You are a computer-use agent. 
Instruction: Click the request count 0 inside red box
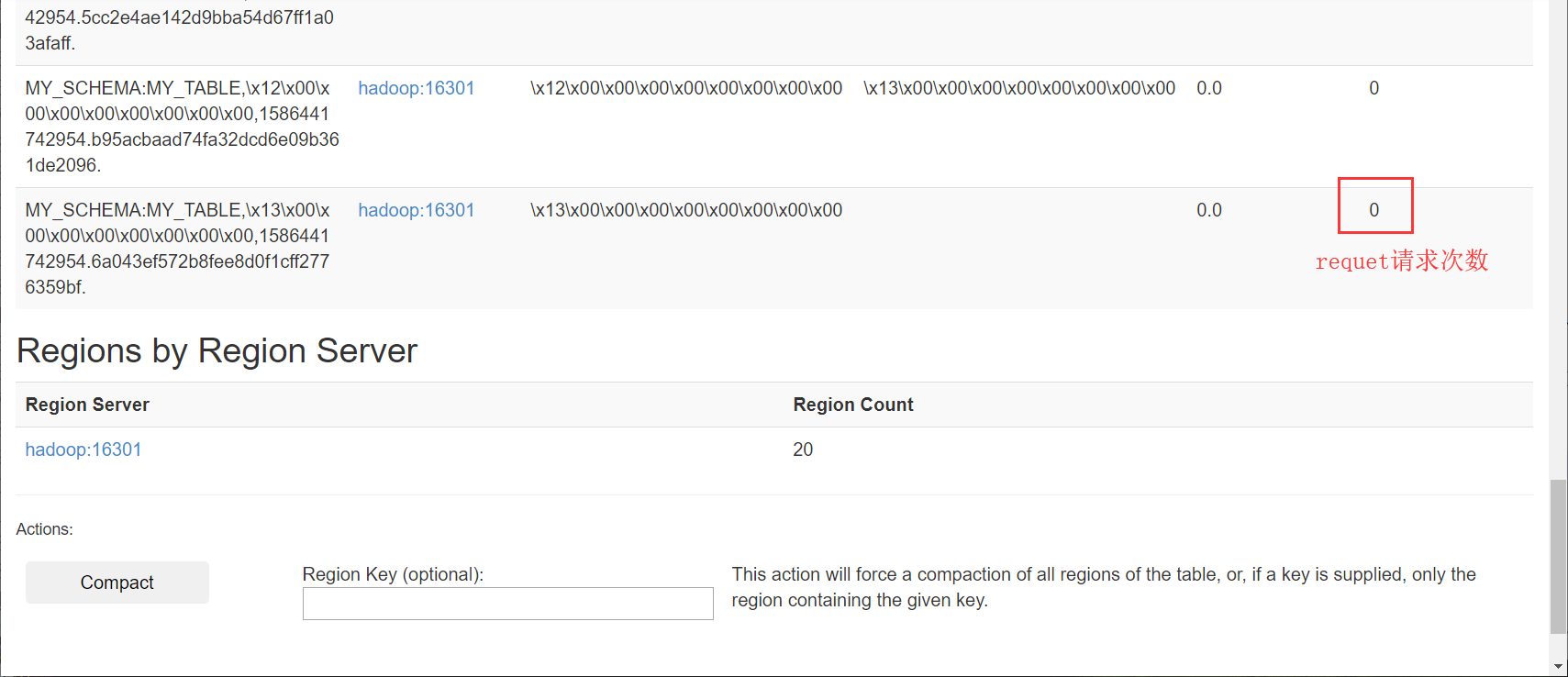point(1374,210)
